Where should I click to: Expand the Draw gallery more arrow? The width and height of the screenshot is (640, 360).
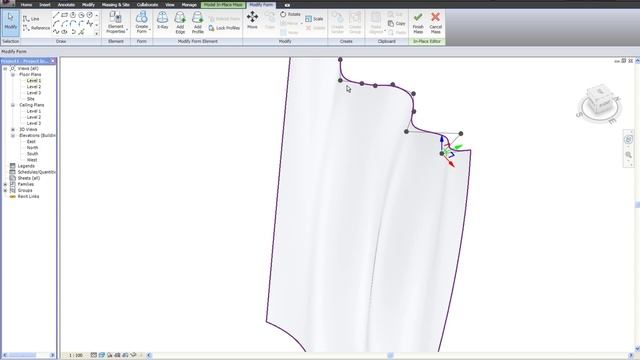pos(97,33)
